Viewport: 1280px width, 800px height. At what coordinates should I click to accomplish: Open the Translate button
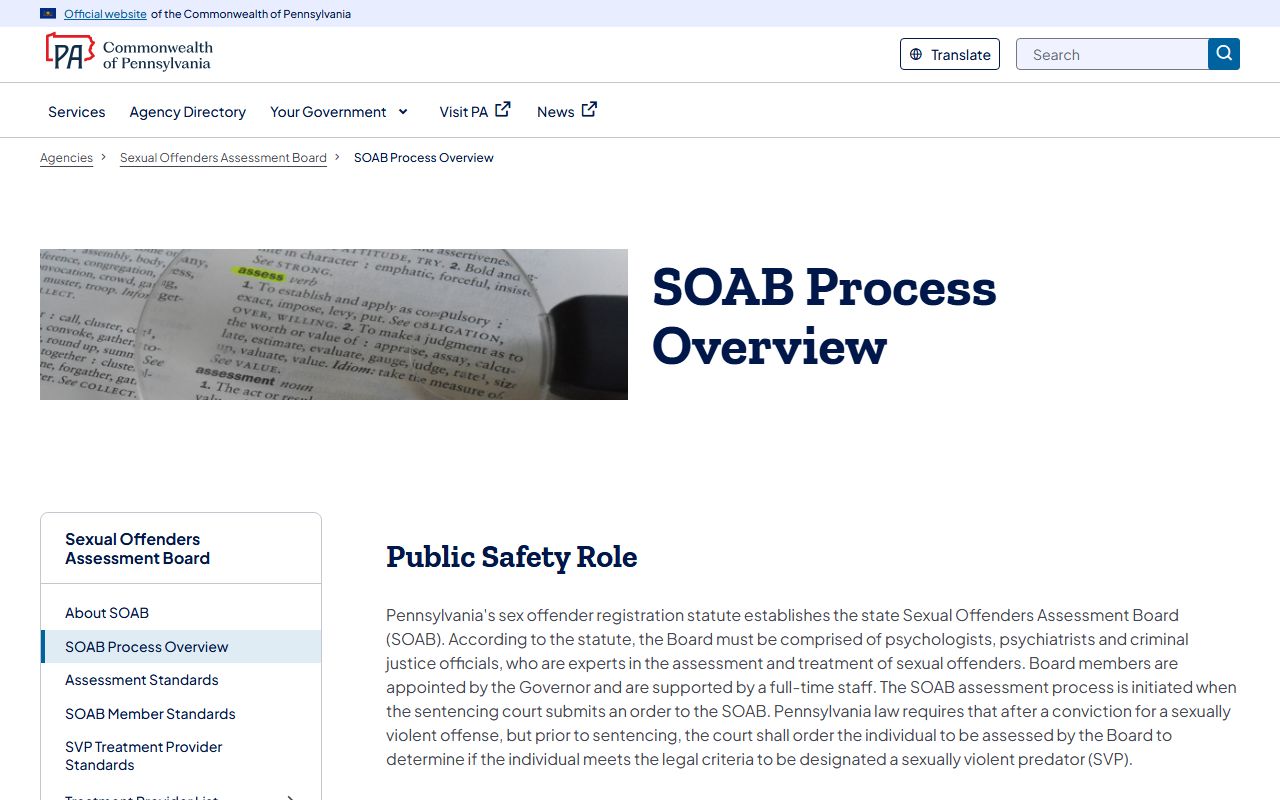950,54
